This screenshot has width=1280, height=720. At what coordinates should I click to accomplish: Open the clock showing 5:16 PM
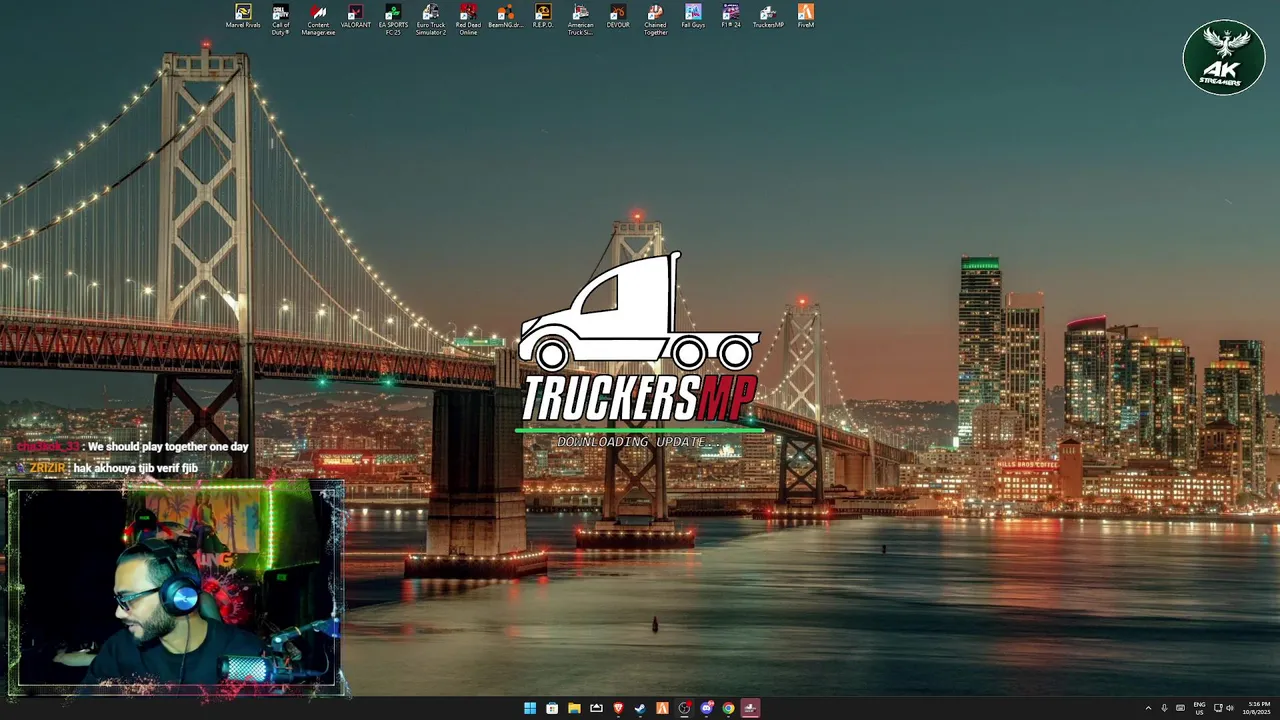click(1259, 708)
